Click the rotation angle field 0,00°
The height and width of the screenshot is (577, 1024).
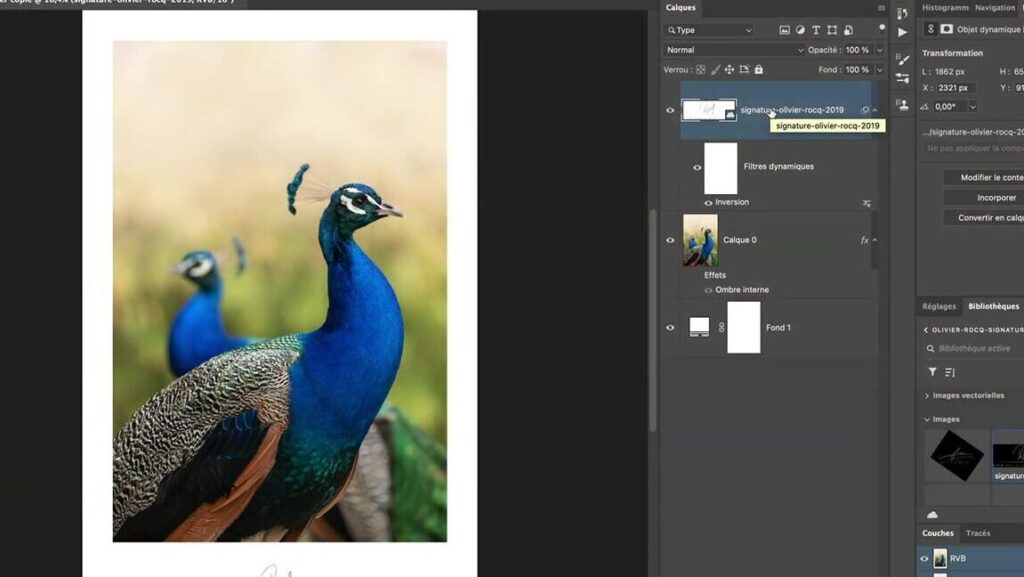tap(950, 106)
